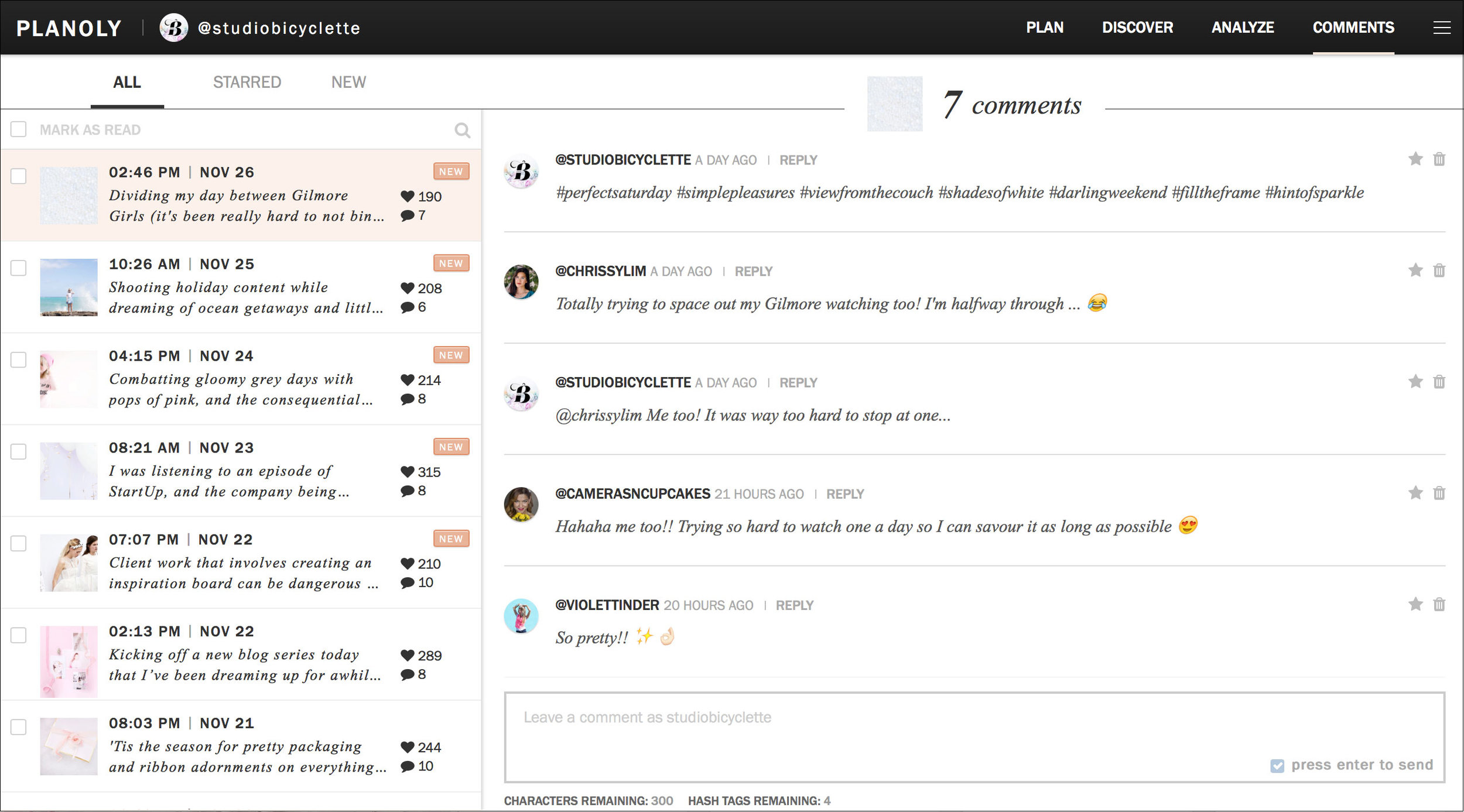Toggle 'press enter to send' checkbox
This screenshot has width=1464, height=812.
(1277, 766)
